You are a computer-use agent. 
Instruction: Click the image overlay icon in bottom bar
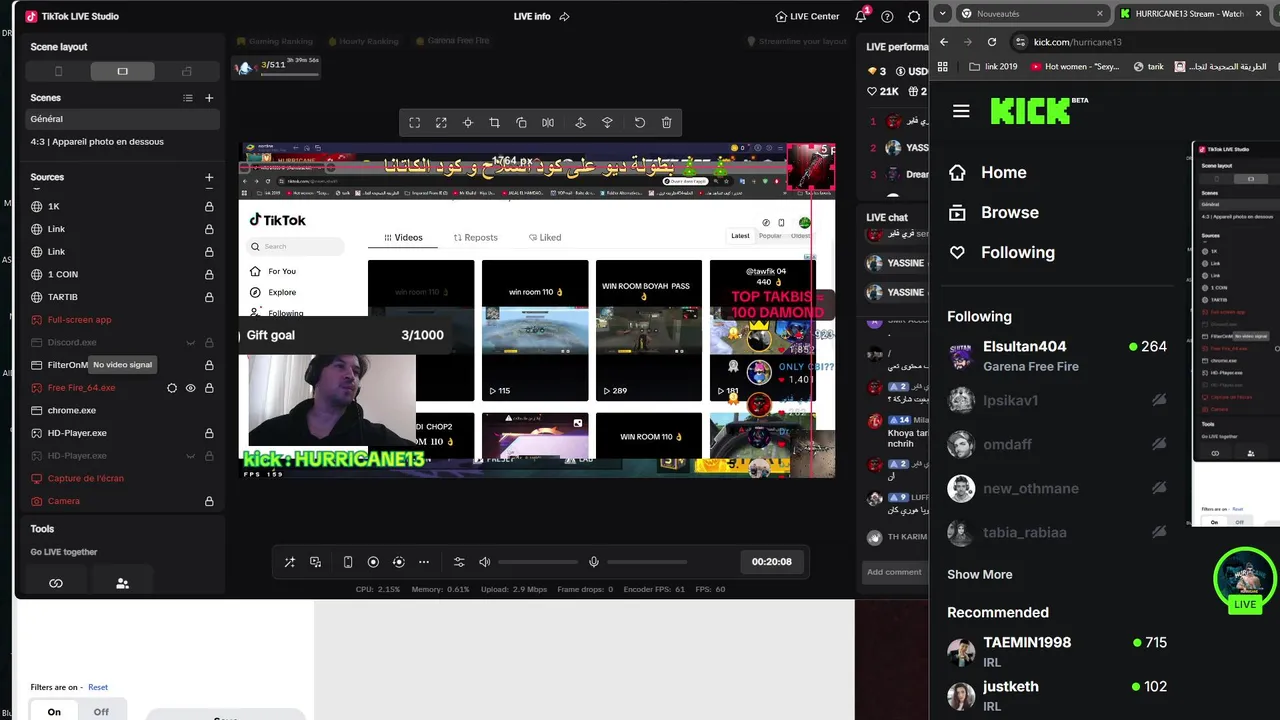click(315, 562)
